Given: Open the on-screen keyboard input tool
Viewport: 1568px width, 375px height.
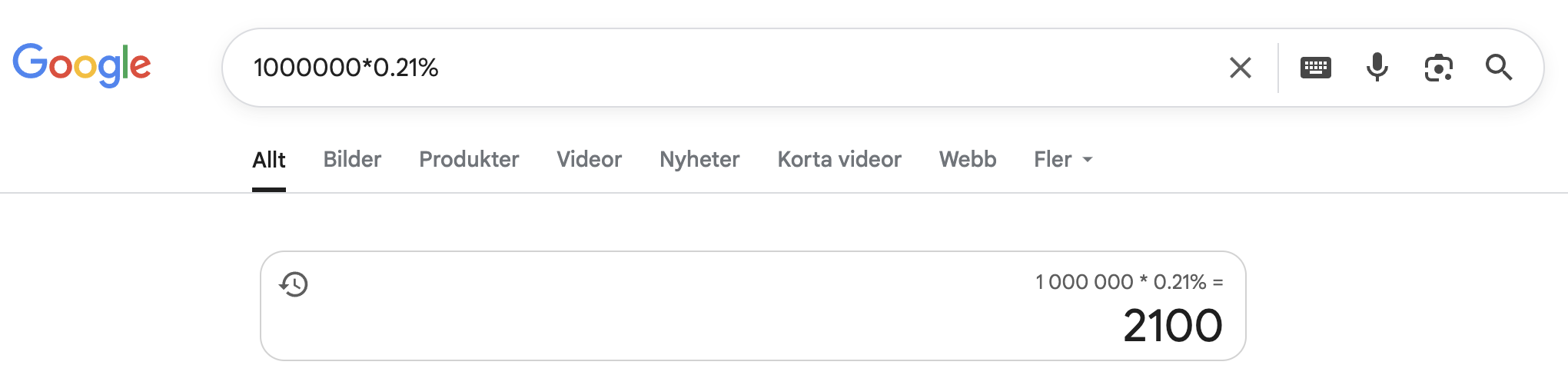Looking at the screenshot, I should tap(1315, 68).
